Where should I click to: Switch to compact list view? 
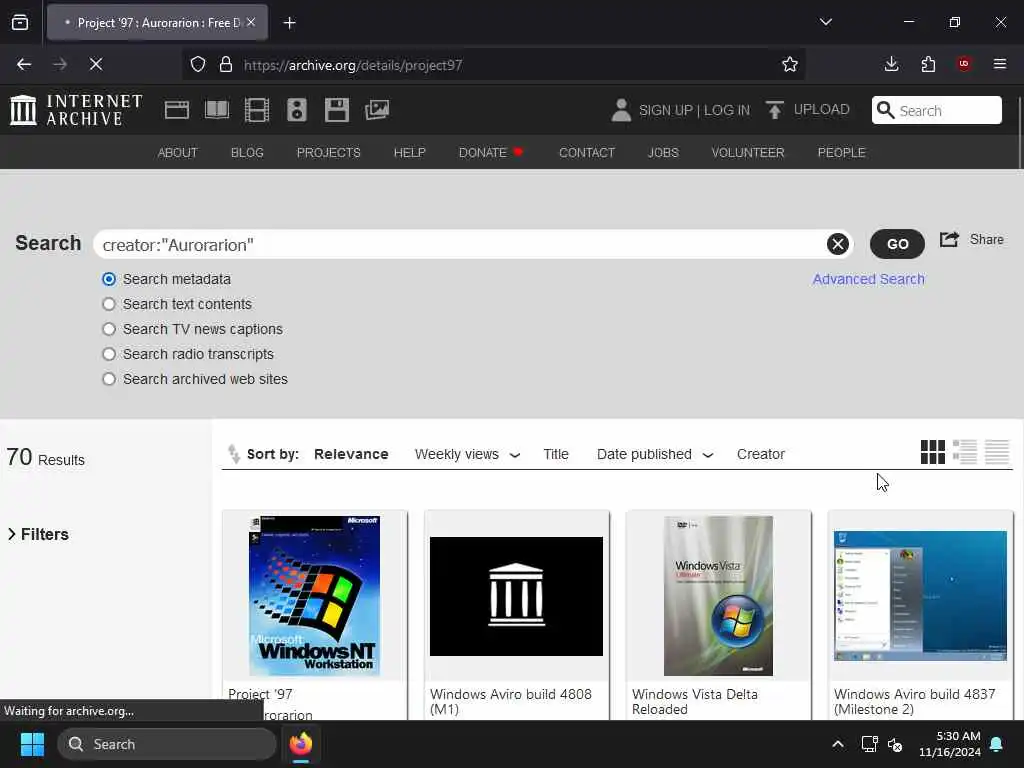coord(997,452)
